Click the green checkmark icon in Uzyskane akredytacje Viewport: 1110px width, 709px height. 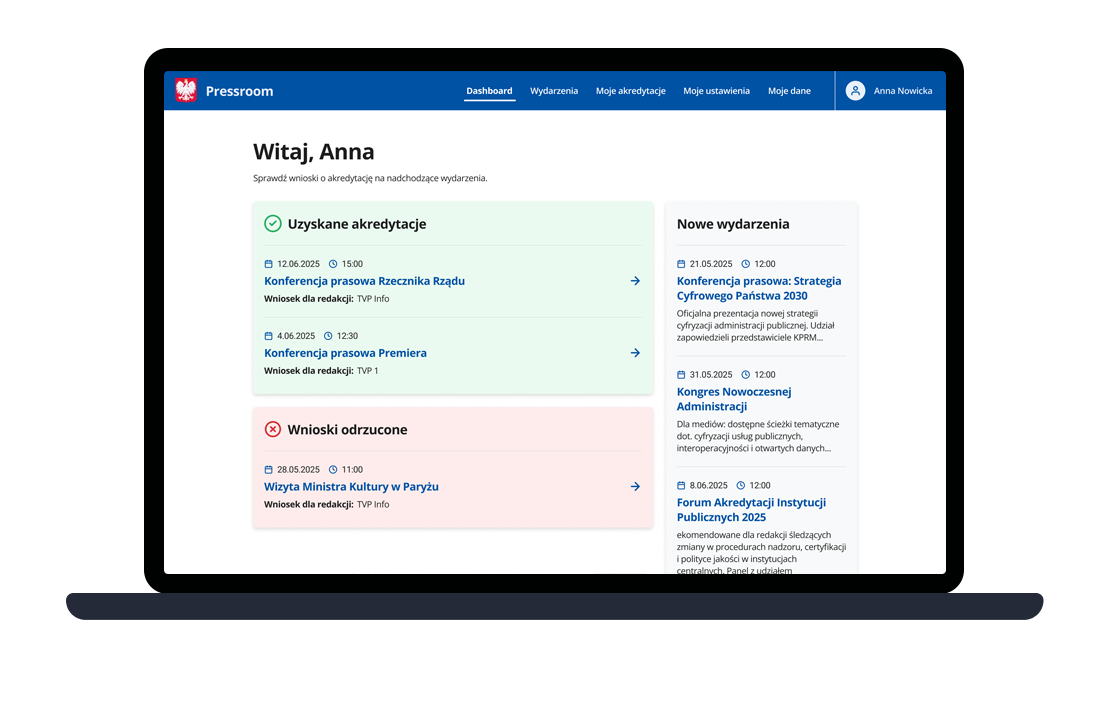pyautogui.click(x=272, y=224)
